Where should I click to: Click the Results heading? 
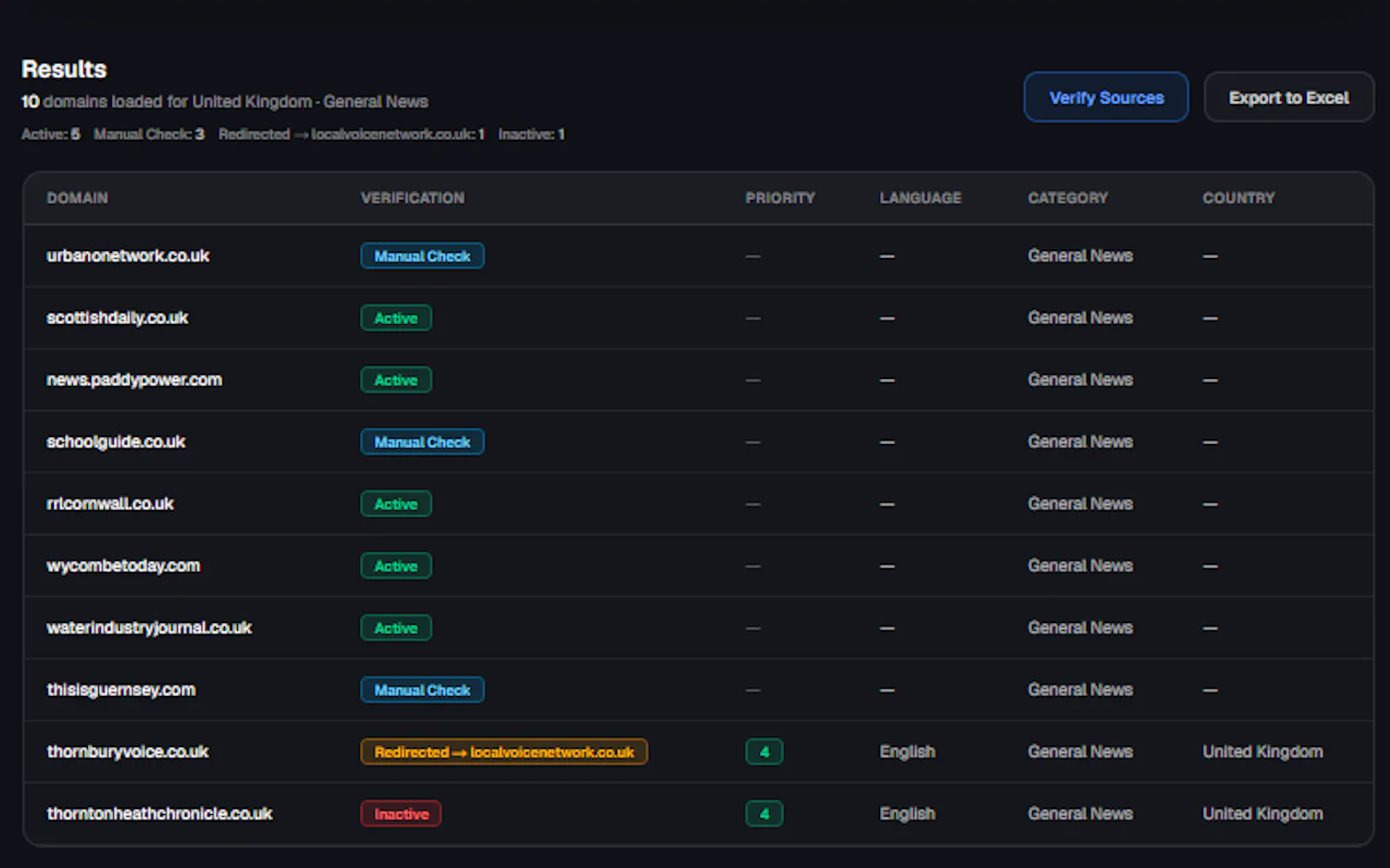pyautogui.click(x=64, y=70)
